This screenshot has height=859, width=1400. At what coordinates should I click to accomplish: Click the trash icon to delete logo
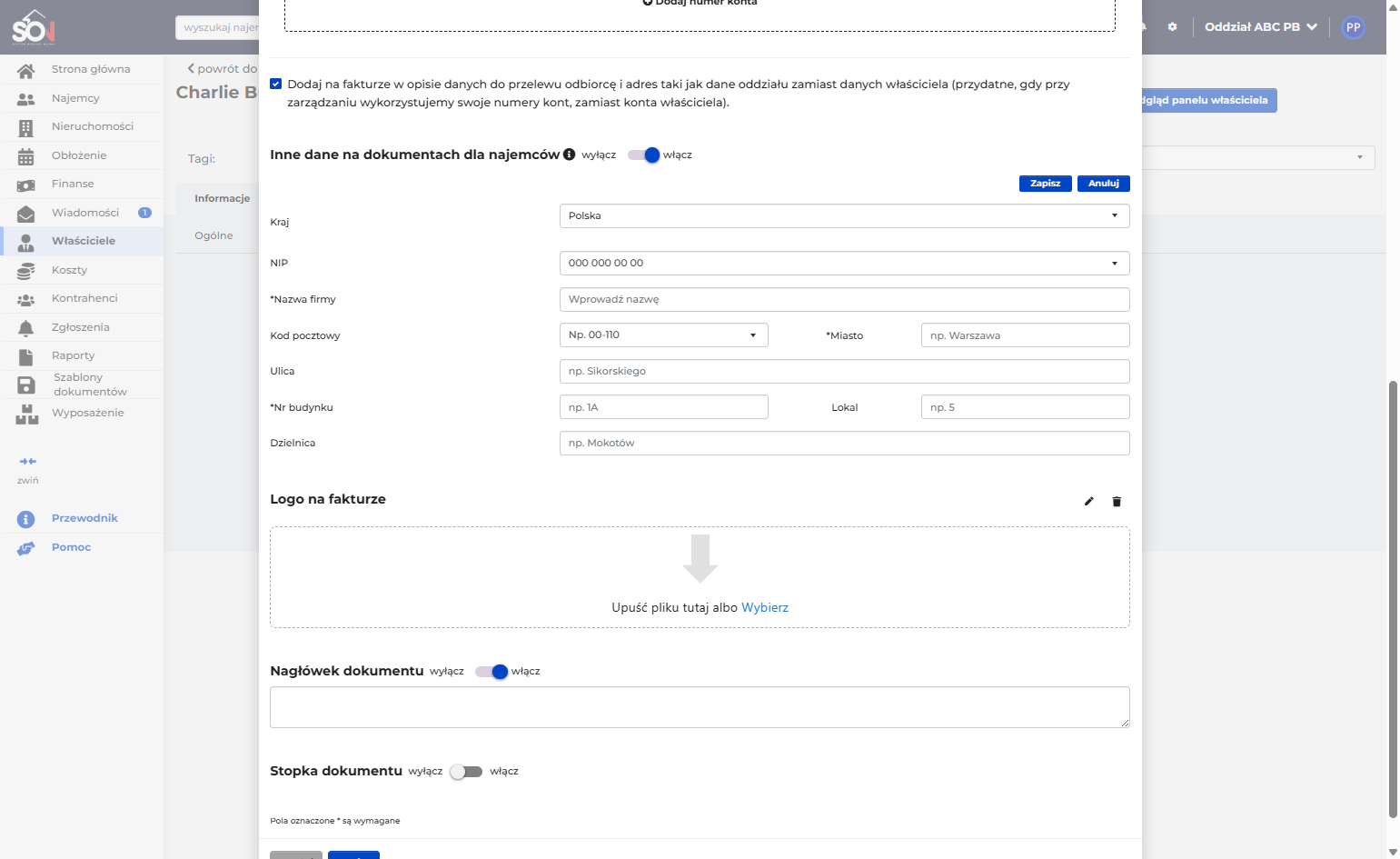tap(1117, 501)
